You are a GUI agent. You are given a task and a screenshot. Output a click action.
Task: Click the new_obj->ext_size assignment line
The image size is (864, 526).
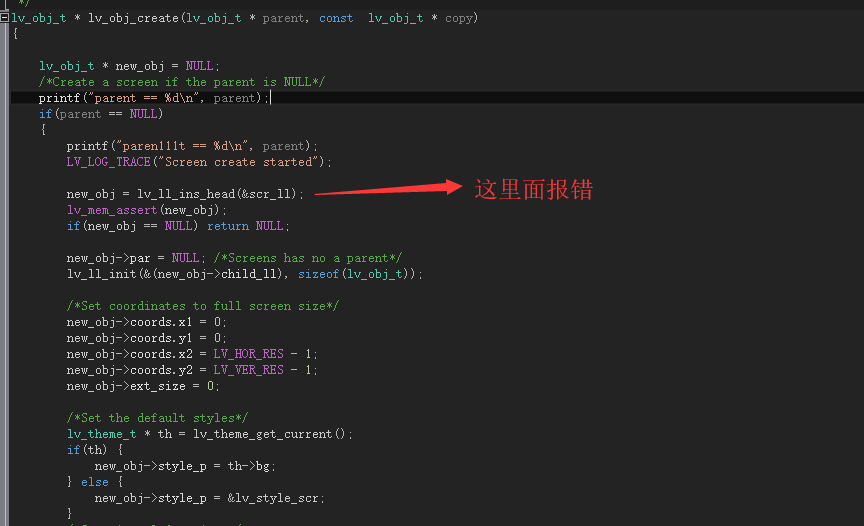[143, 386]
